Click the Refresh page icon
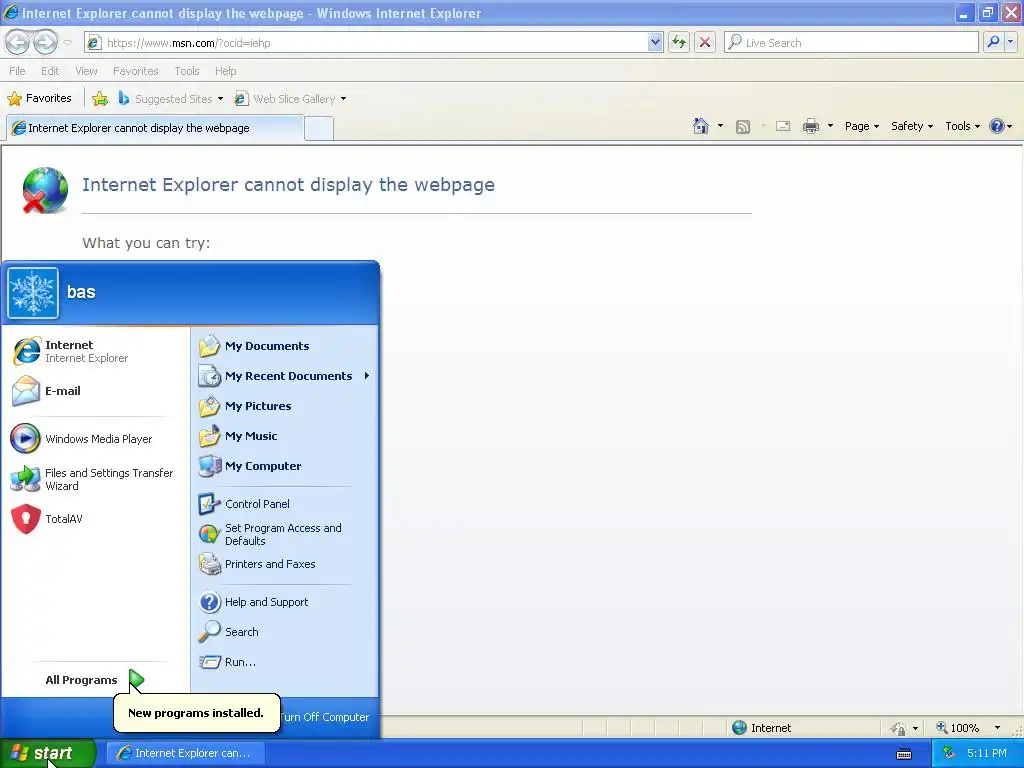The image size is (1024, 768). tap(679, 42)
